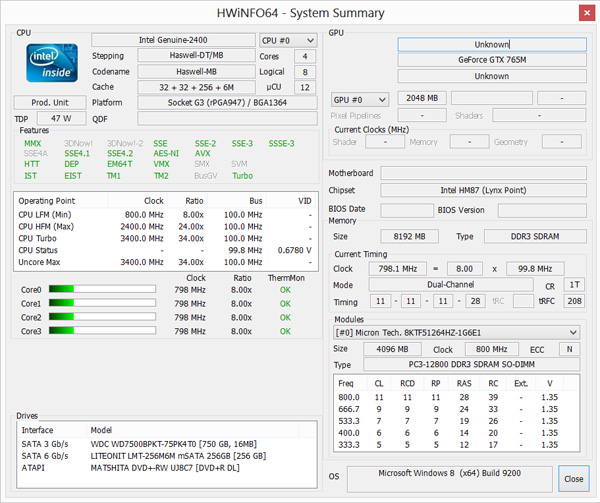Click the ECC value N field
600x503 pixels.
pos(569,349)
